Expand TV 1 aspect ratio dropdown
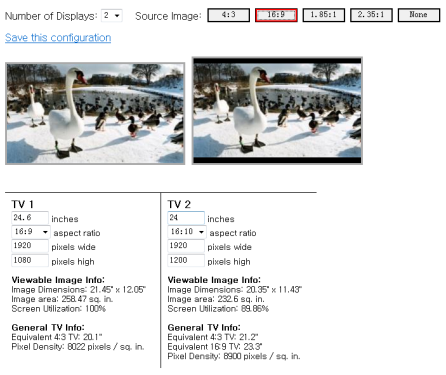Image resolution: width=446 pixels, height=375 pixels. click(x=31, y=232)
